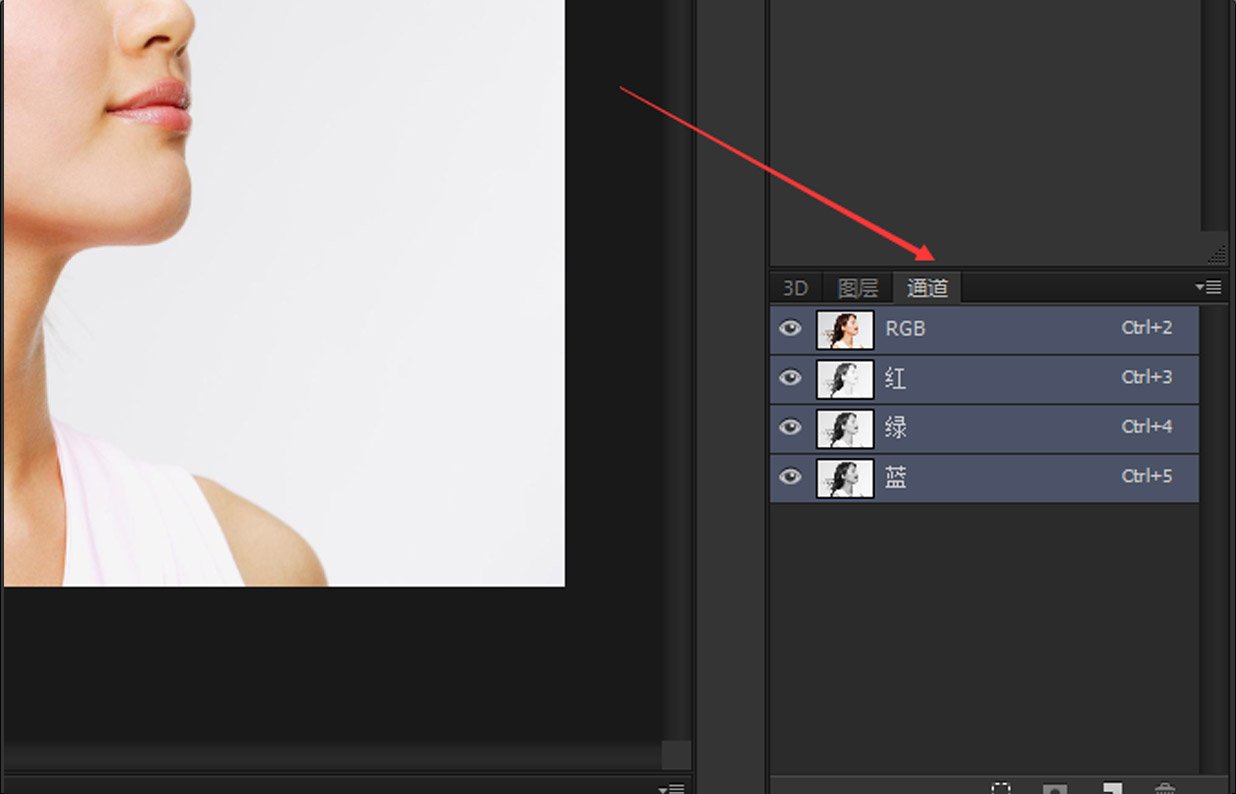Select the 通道 tab
Screen dimensions: 1236x794
pyautogui.click(x=927, y=288)
